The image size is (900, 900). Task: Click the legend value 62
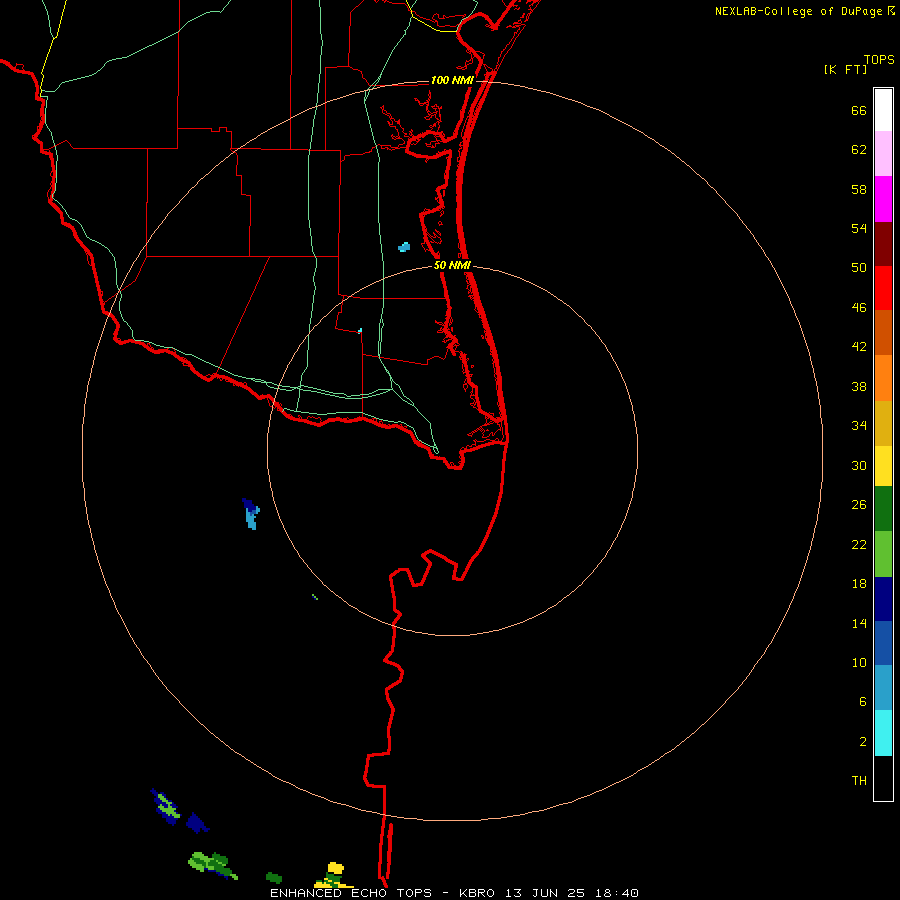(x=859, y=149)
